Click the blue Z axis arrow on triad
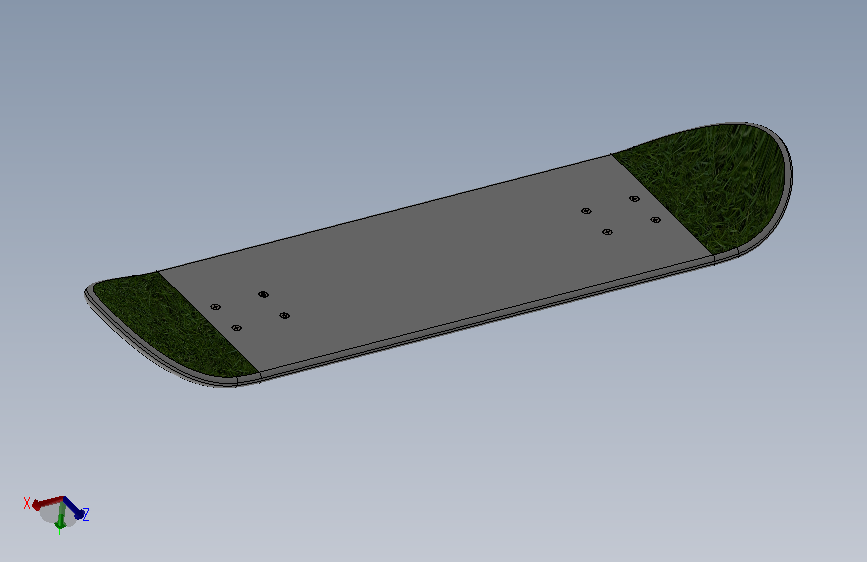The width and height of the screenshot is (867, 562). click(75, 509)
